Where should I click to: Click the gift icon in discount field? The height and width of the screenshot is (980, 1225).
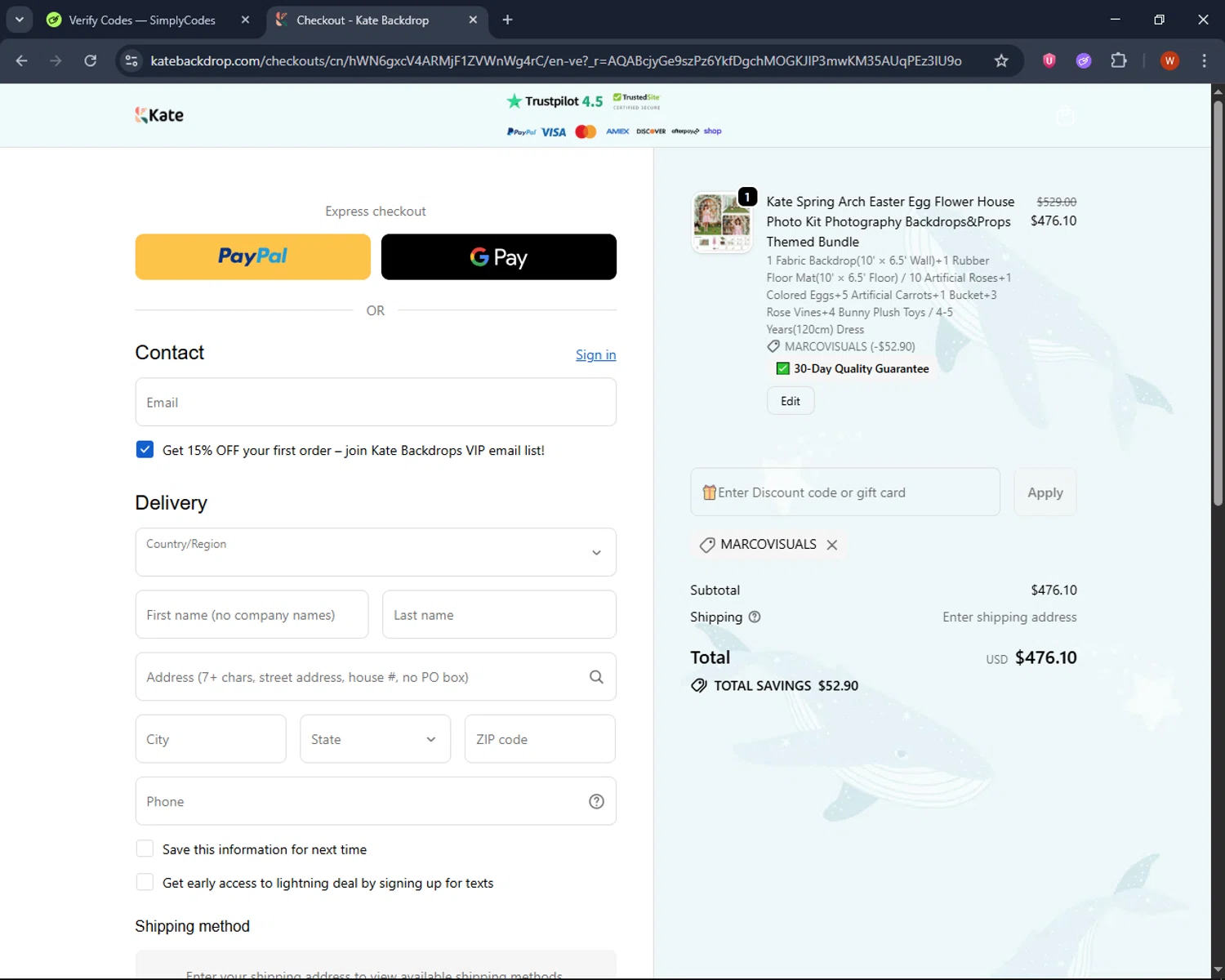pos(709,492)
